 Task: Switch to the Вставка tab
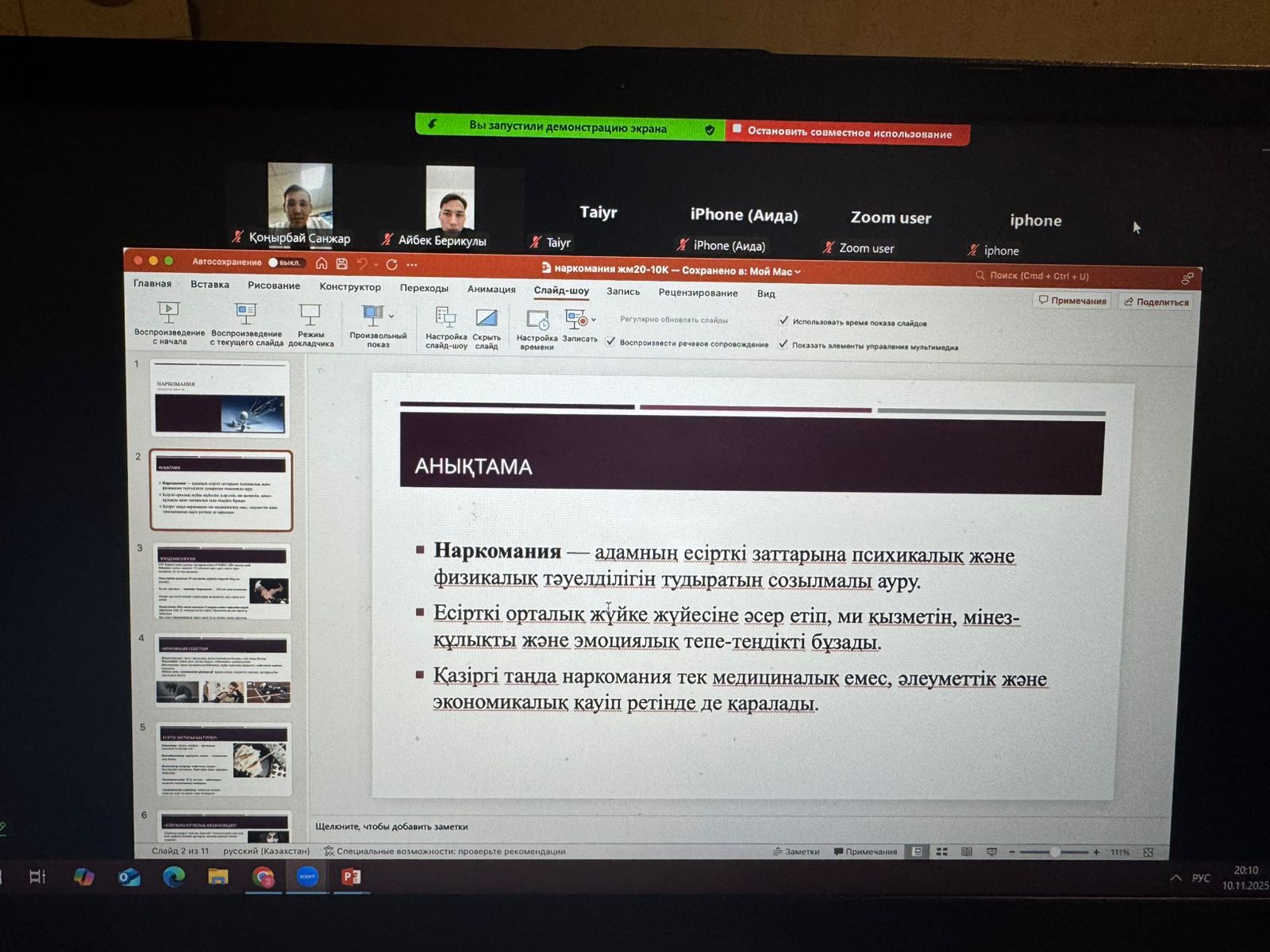[x=210, y=284]
